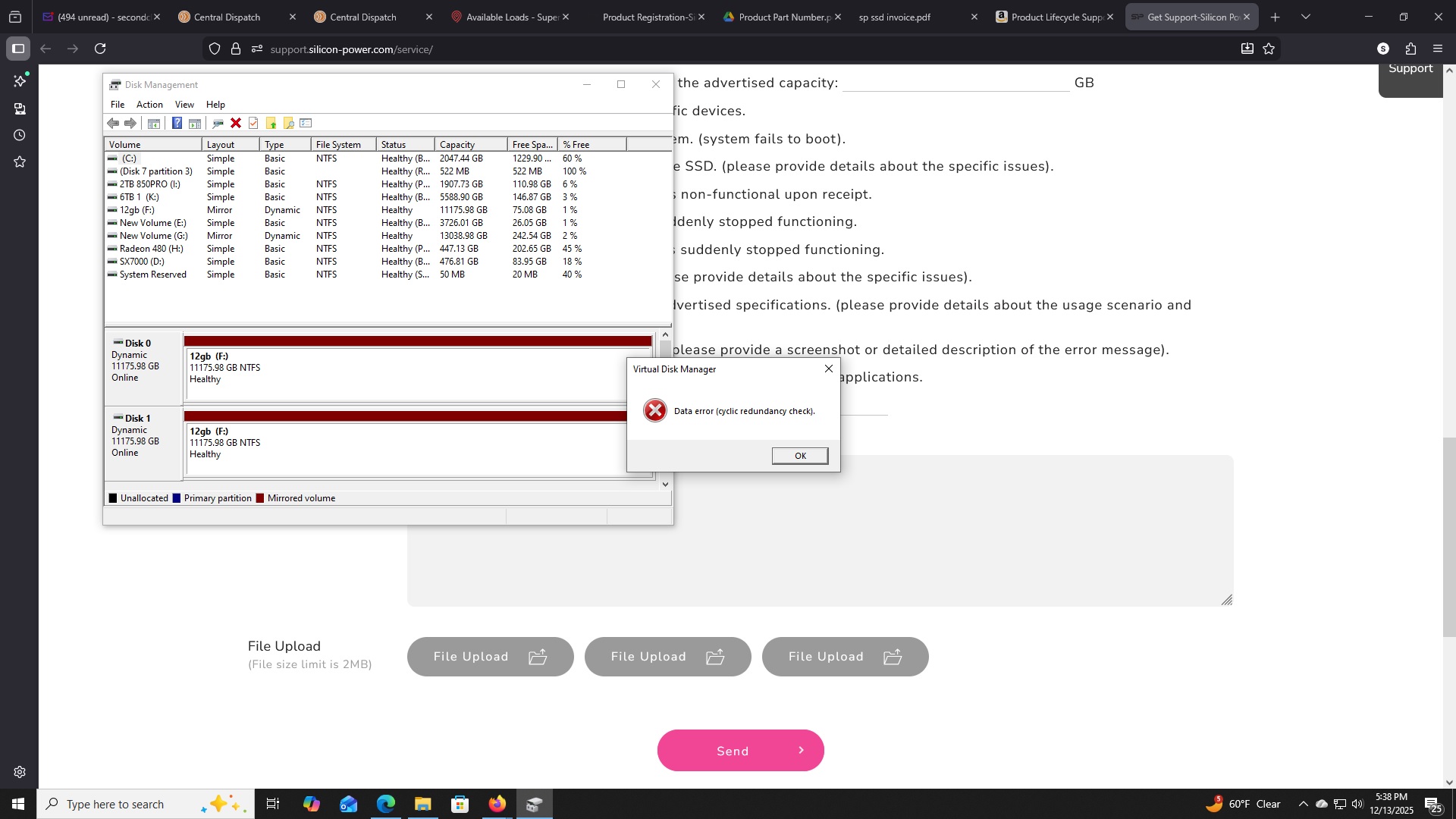Screen dimensions: 1456x819
Task: Show hidden system tray icons chevron
Action: (x=1303, y=804)
